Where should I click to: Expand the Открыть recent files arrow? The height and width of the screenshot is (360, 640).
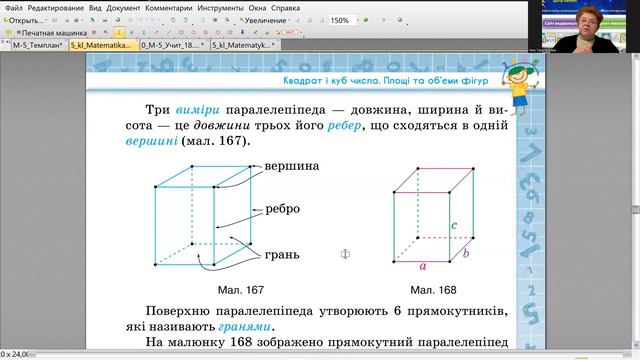46,20
